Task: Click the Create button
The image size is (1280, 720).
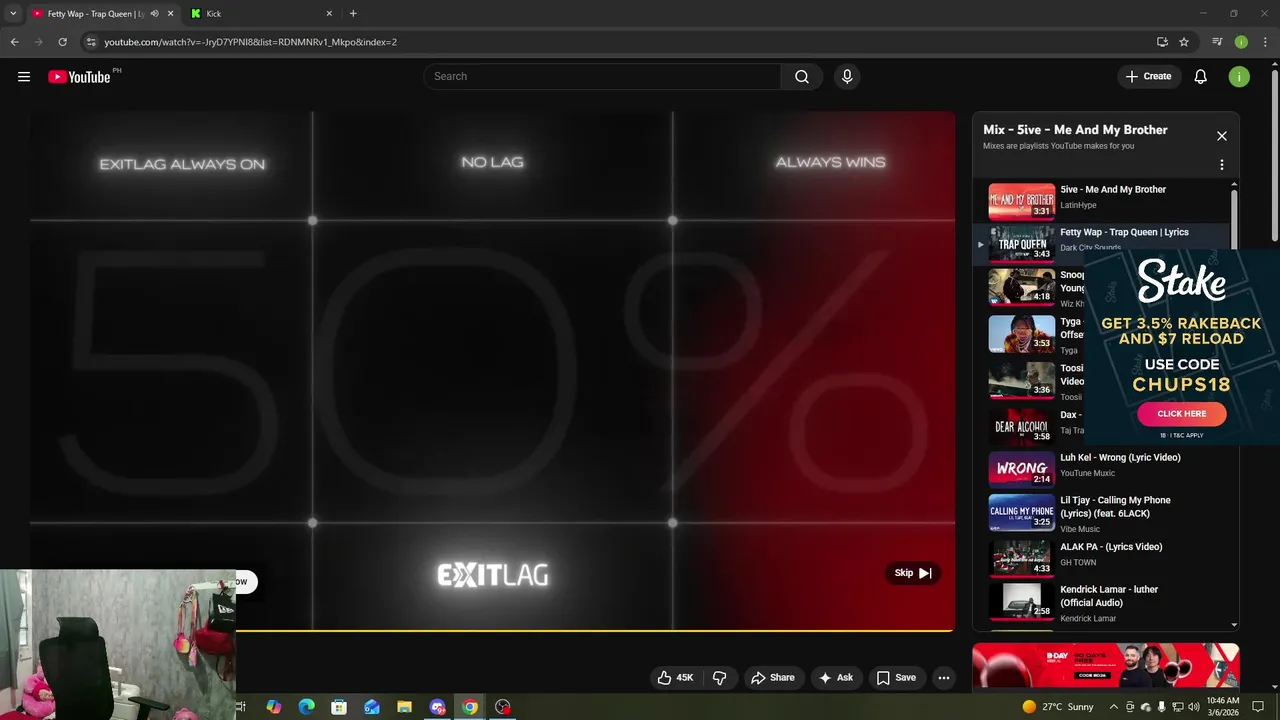Action: tap(1149, 77)
